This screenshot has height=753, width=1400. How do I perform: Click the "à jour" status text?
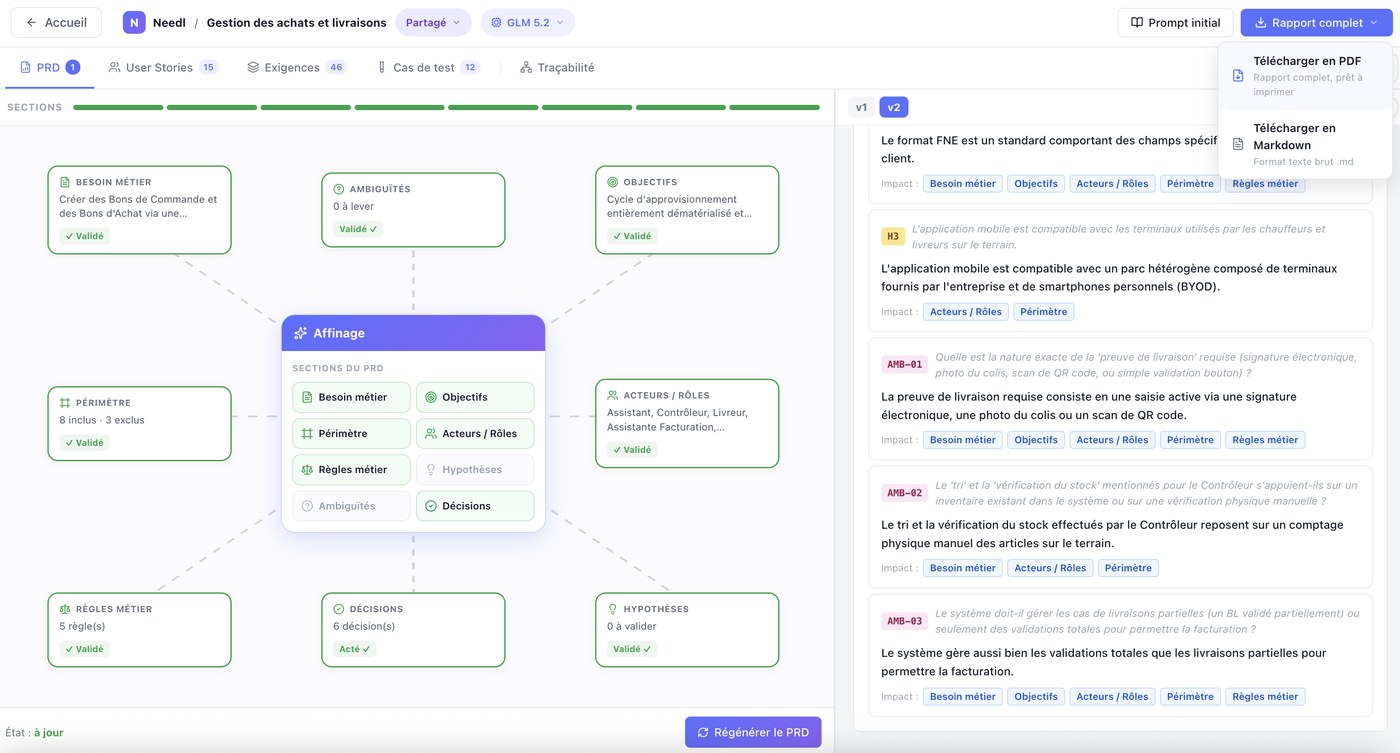[x=48, y=733]
